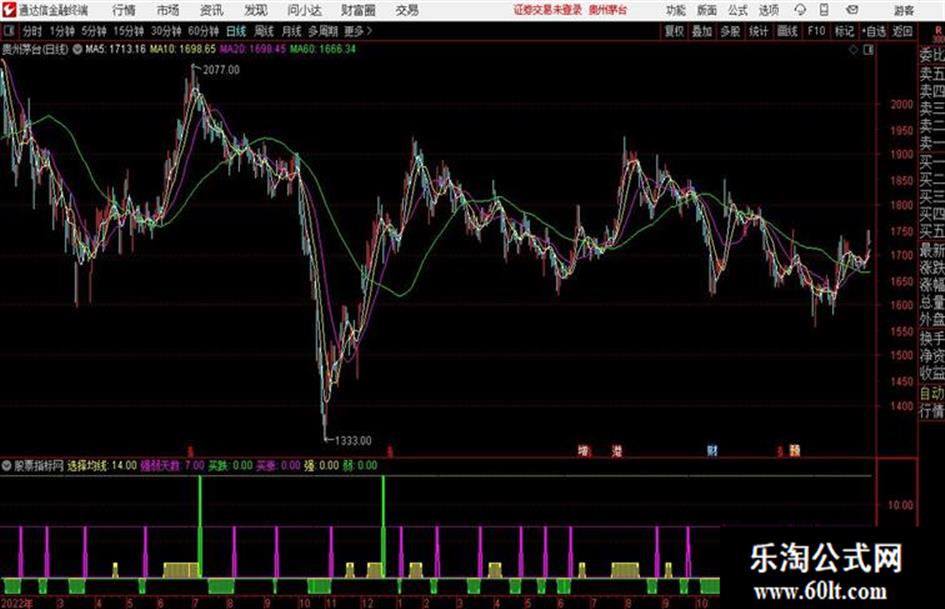Click the MA10: 1698.65 indicator value

pos(183,49)
